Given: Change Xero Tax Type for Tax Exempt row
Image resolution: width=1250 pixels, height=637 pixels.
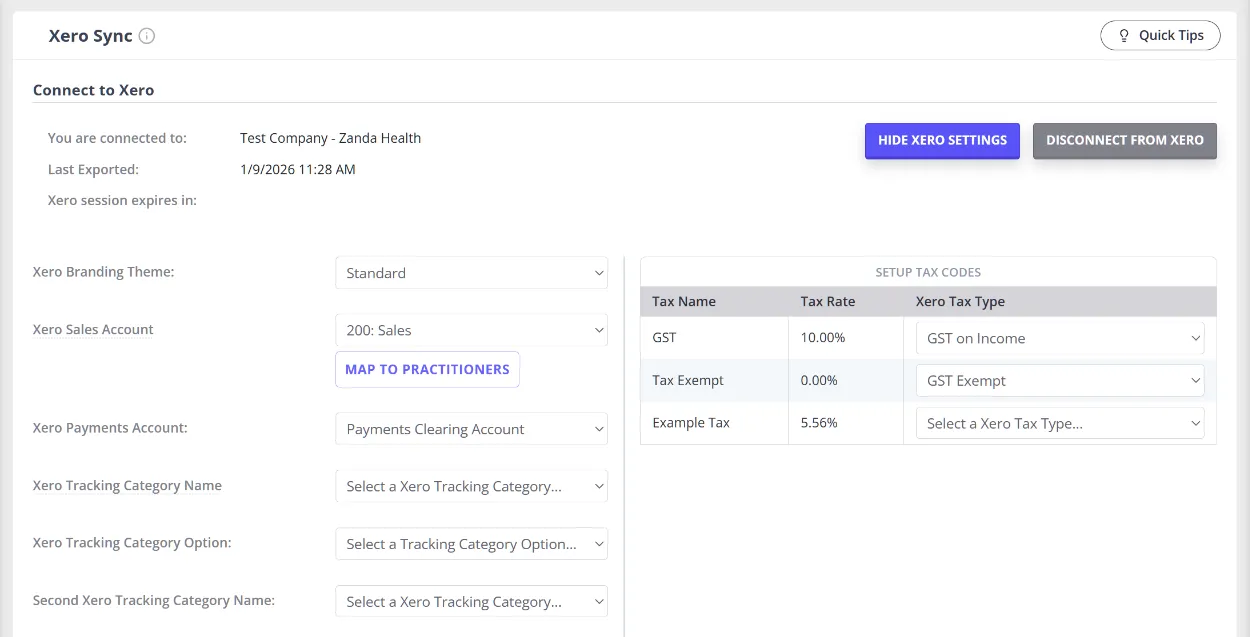Looking at the screenshot, I should (x=1060, y=381).
